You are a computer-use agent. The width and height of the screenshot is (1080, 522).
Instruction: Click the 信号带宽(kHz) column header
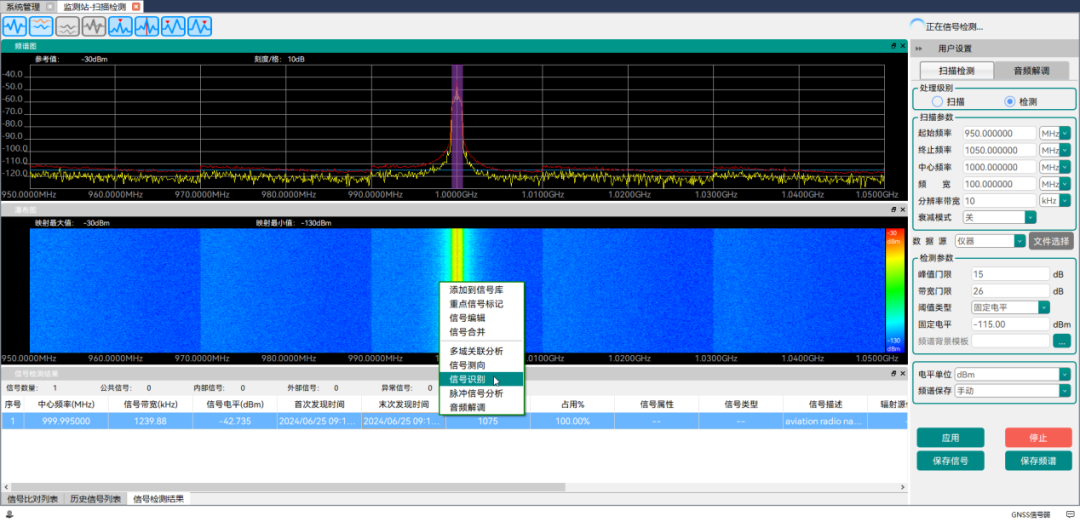click(150, 404)
